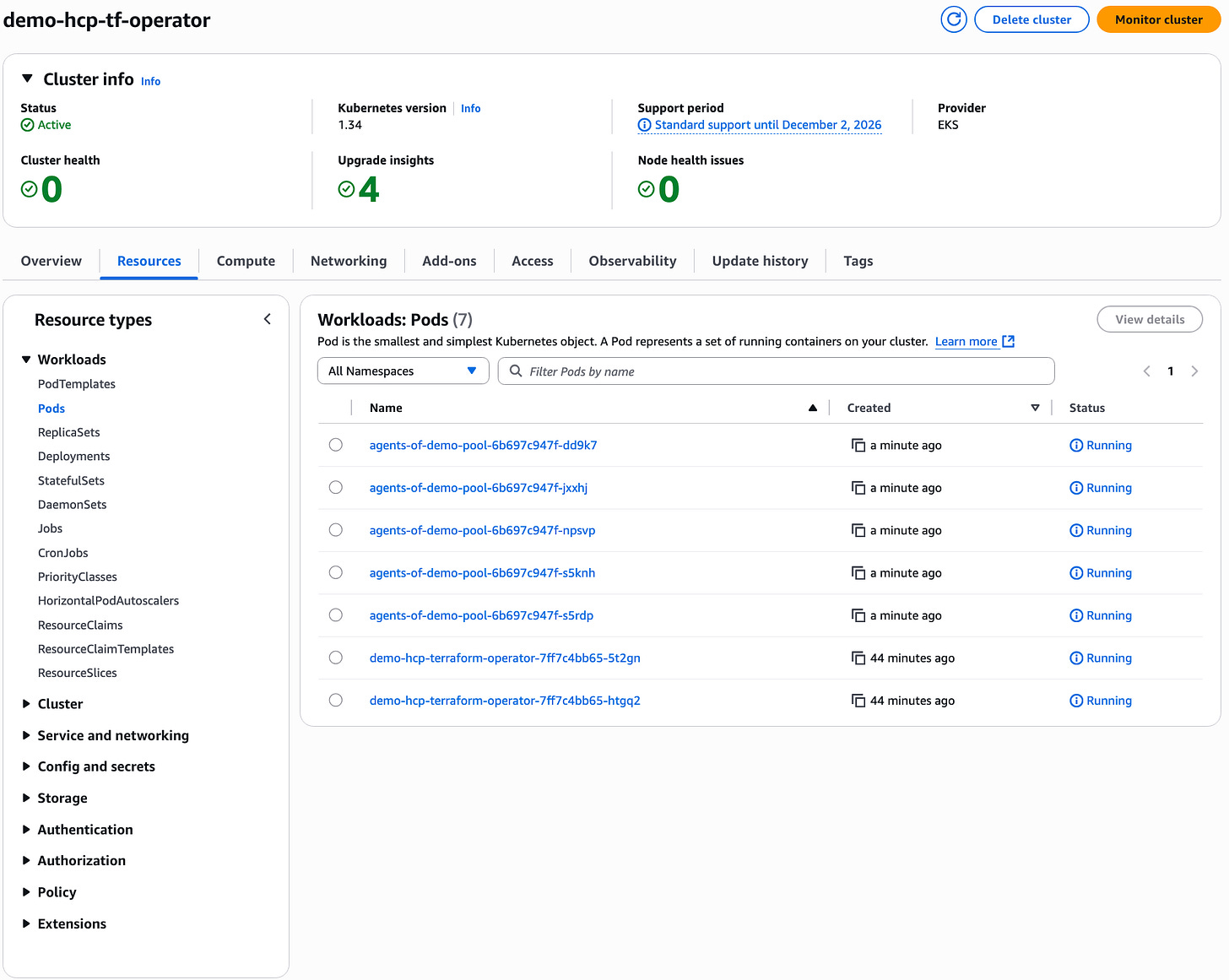Click the Running info icon for pod npsvp
The height and width of the screenshot is (980, 1229).
(1076, 530)
